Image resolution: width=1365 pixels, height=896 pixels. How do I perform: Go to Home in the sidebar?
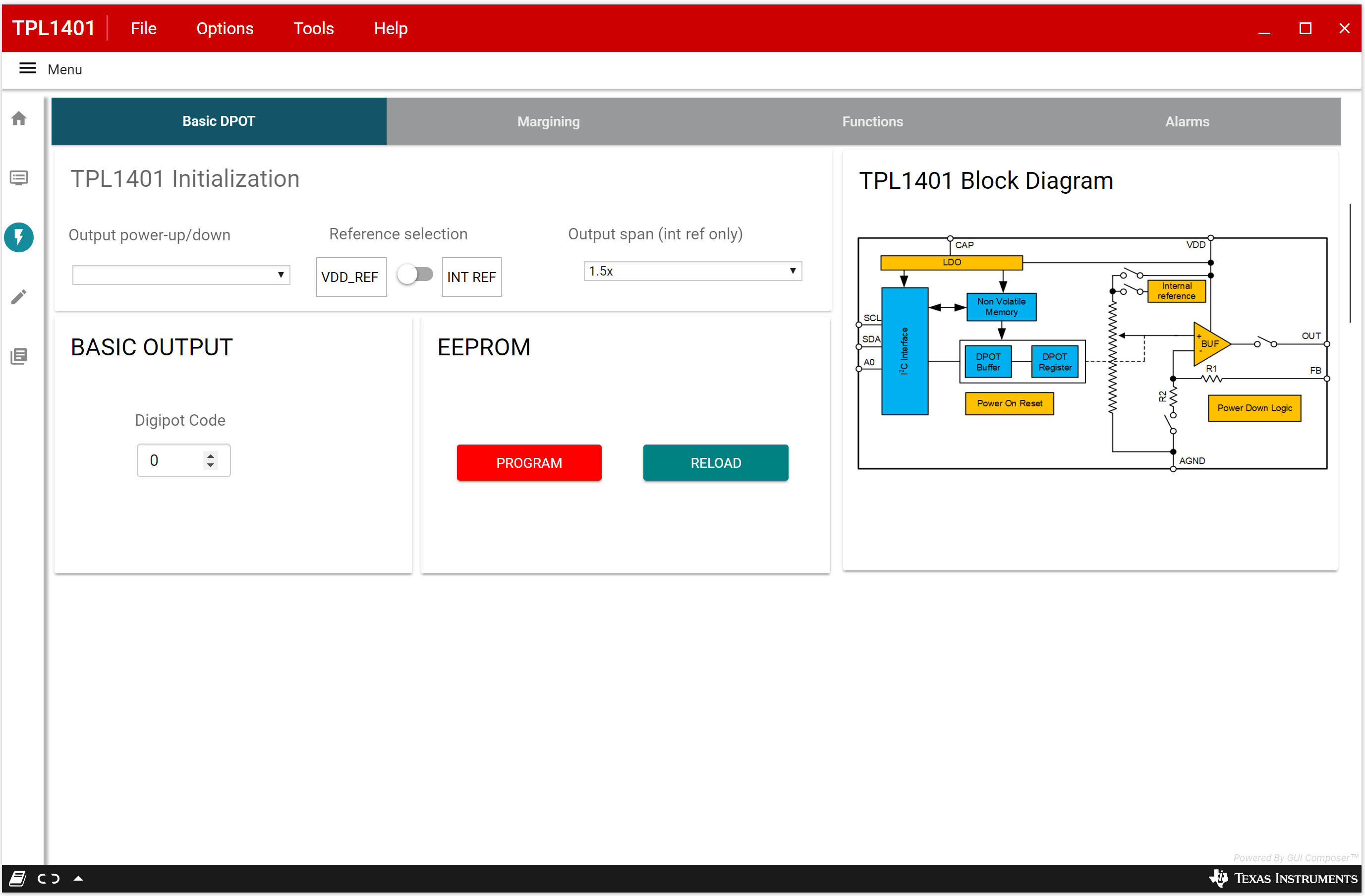coord(19,119)
